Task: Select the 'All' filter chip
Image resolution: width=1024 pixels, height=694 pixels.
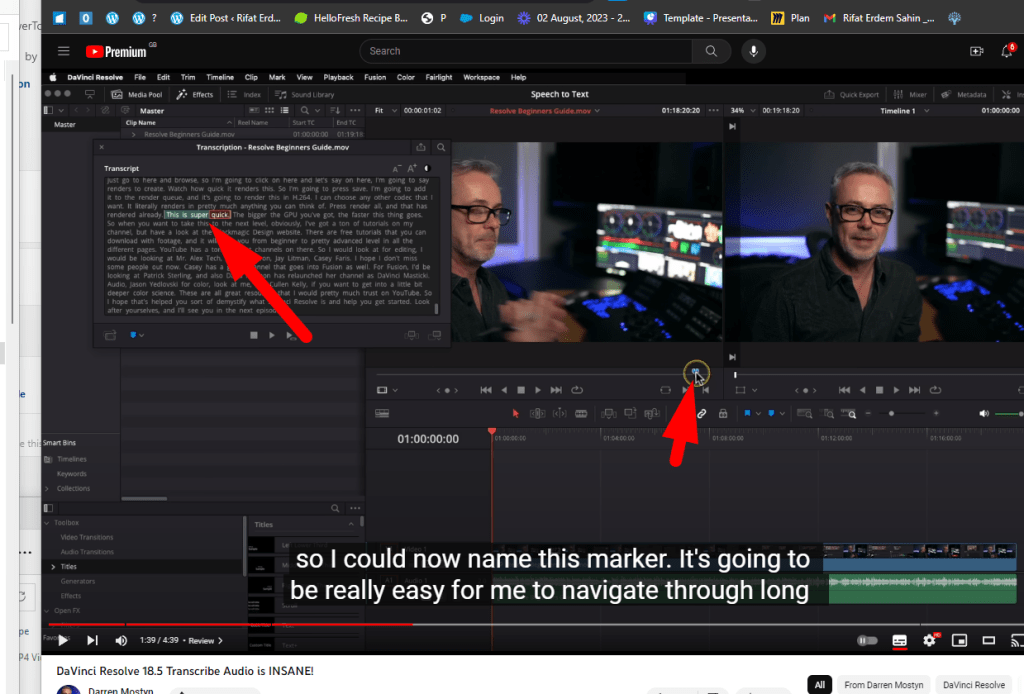Action: click(820, 684)
